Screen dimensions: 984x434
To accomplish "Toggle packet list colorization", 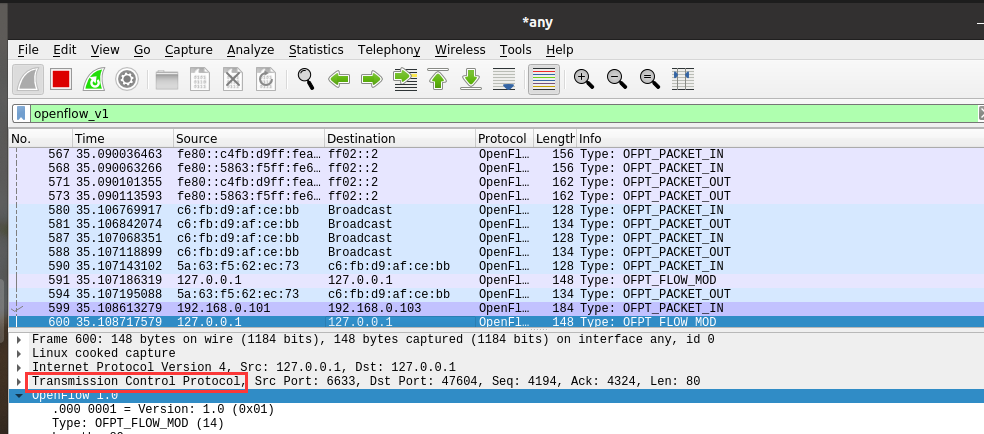I will pyautogui.click(x=543, y=79).
